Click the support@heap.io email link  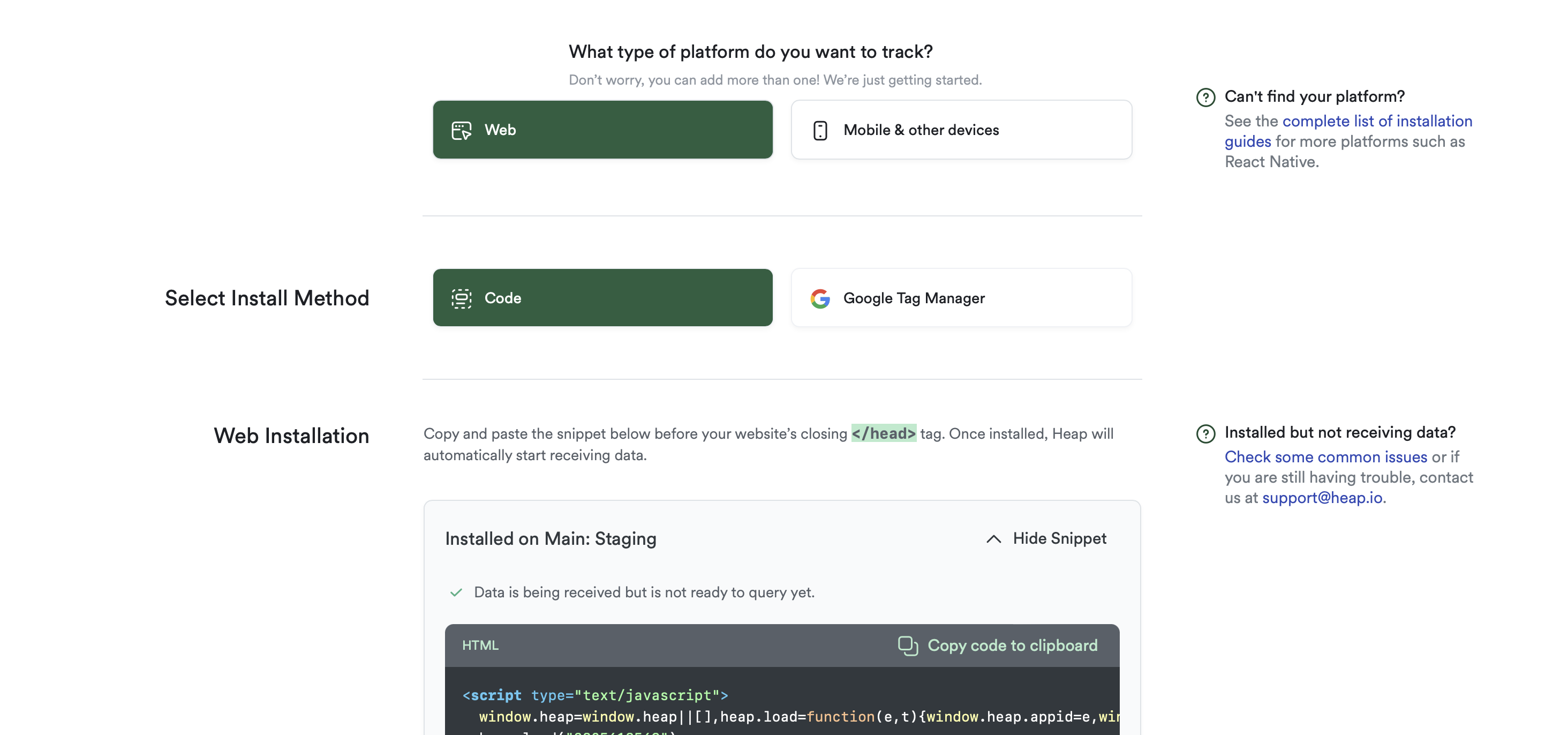(x=1322, y=498)
